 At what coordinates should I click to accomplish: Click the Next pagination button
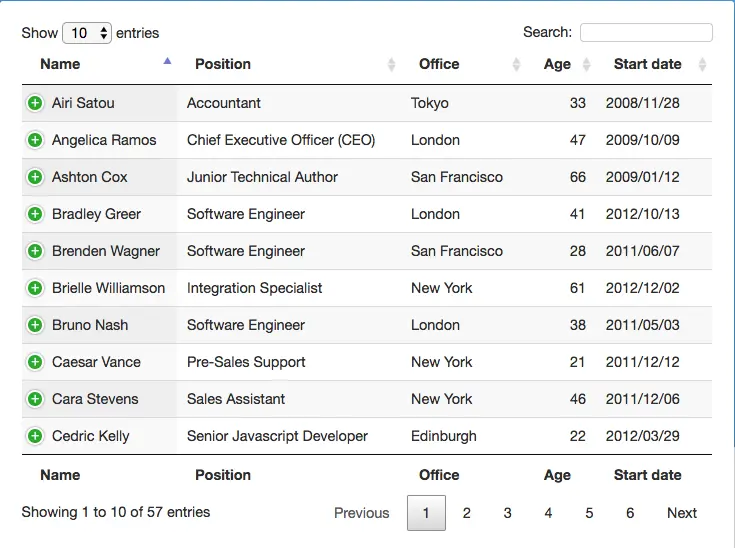(x=682, y=513)
